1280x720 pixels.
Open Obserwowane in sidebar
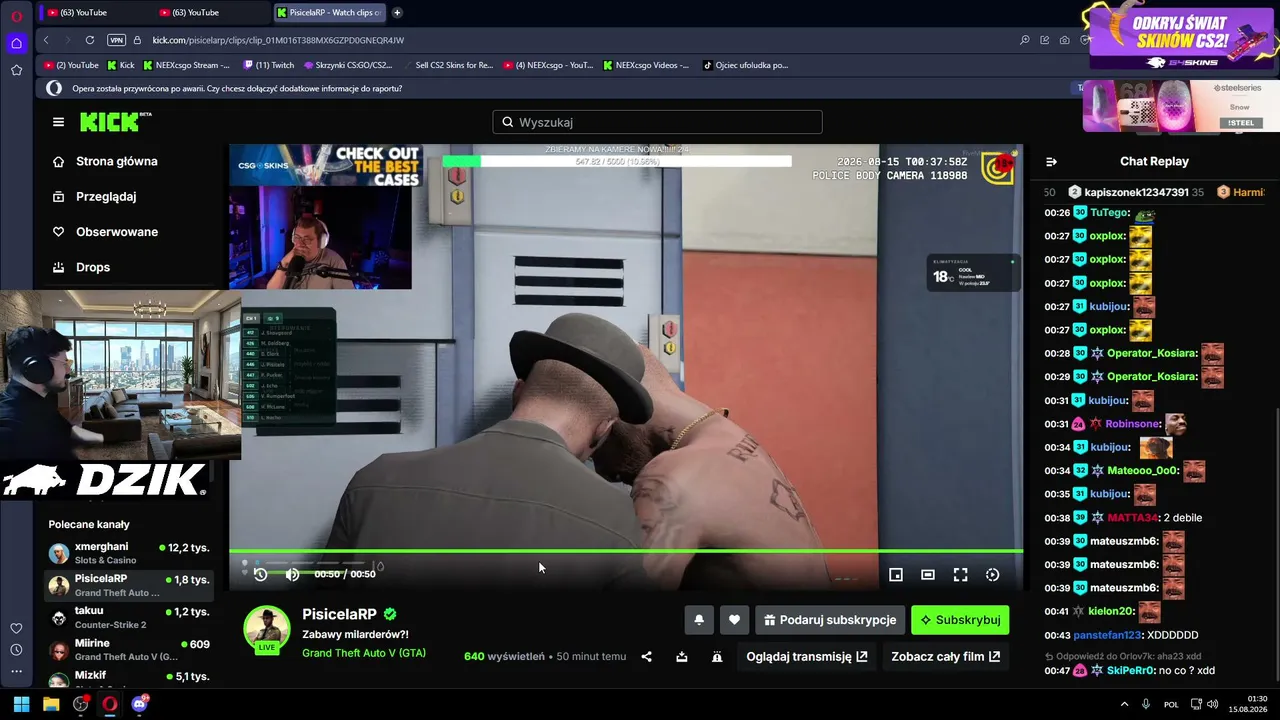[117, 232]
